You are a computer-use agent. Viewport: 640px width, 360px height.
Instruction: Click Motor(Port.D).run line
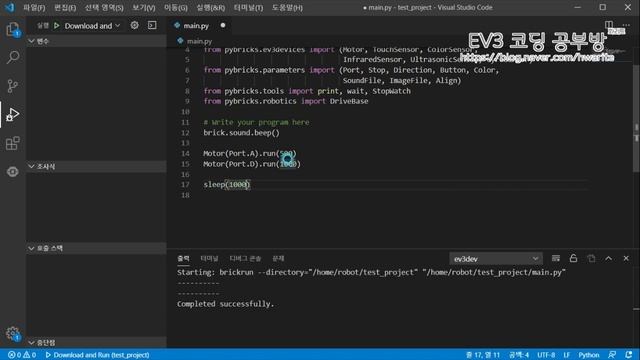(252, 164)
